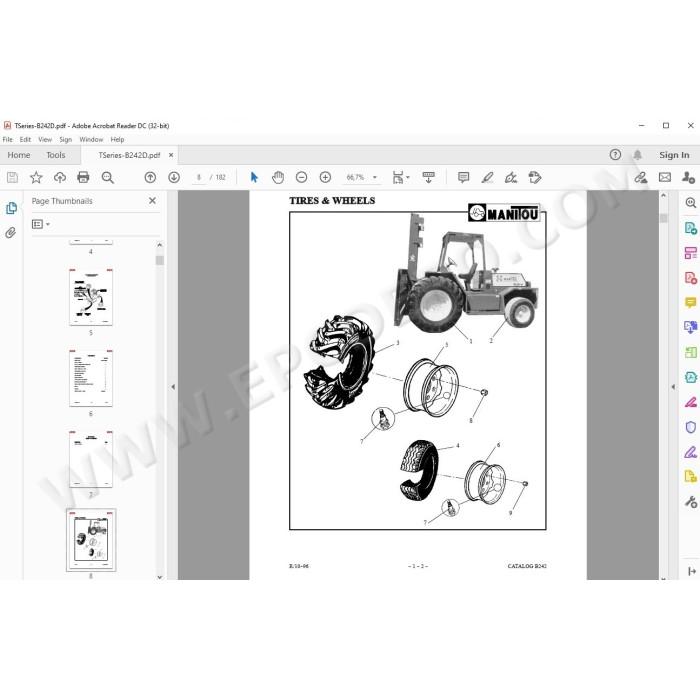Open the Help menu

click(117, 139)
